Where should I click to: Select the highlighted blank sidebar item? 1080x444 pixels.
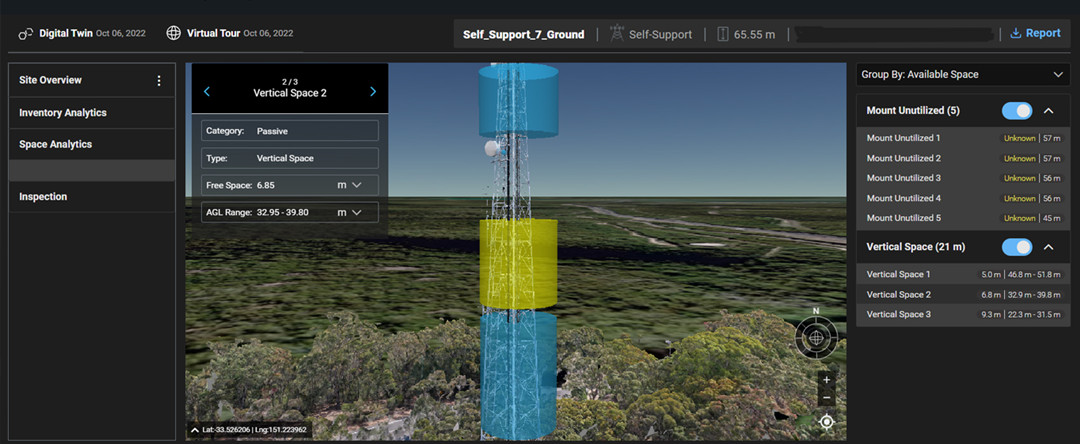coord(92,171)
